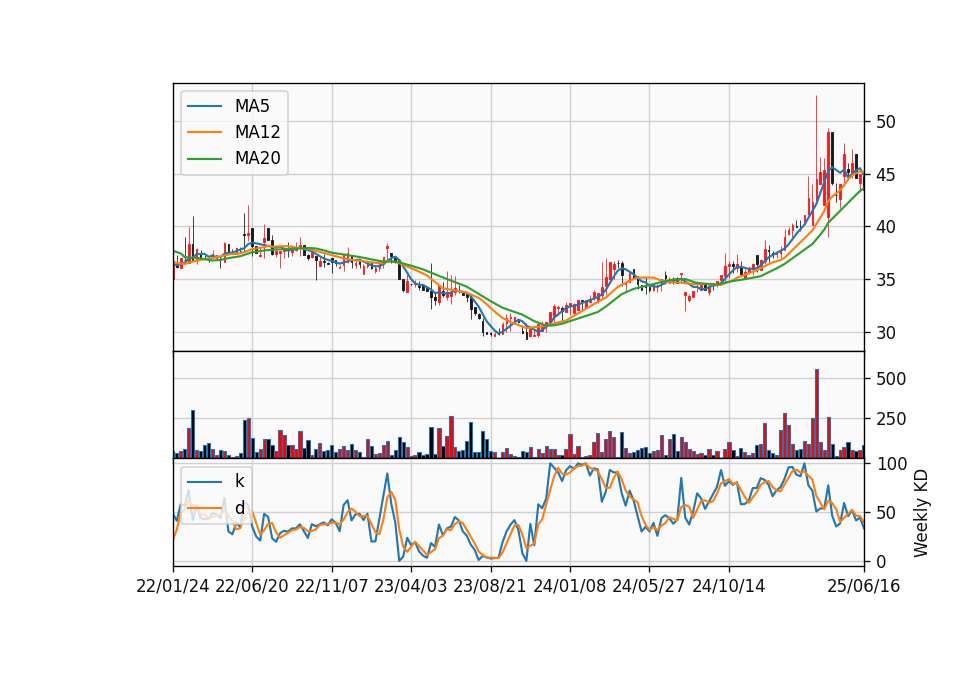Click the price axis label 40
Viewport: 960px width, 690px height.
click(885, 227)
